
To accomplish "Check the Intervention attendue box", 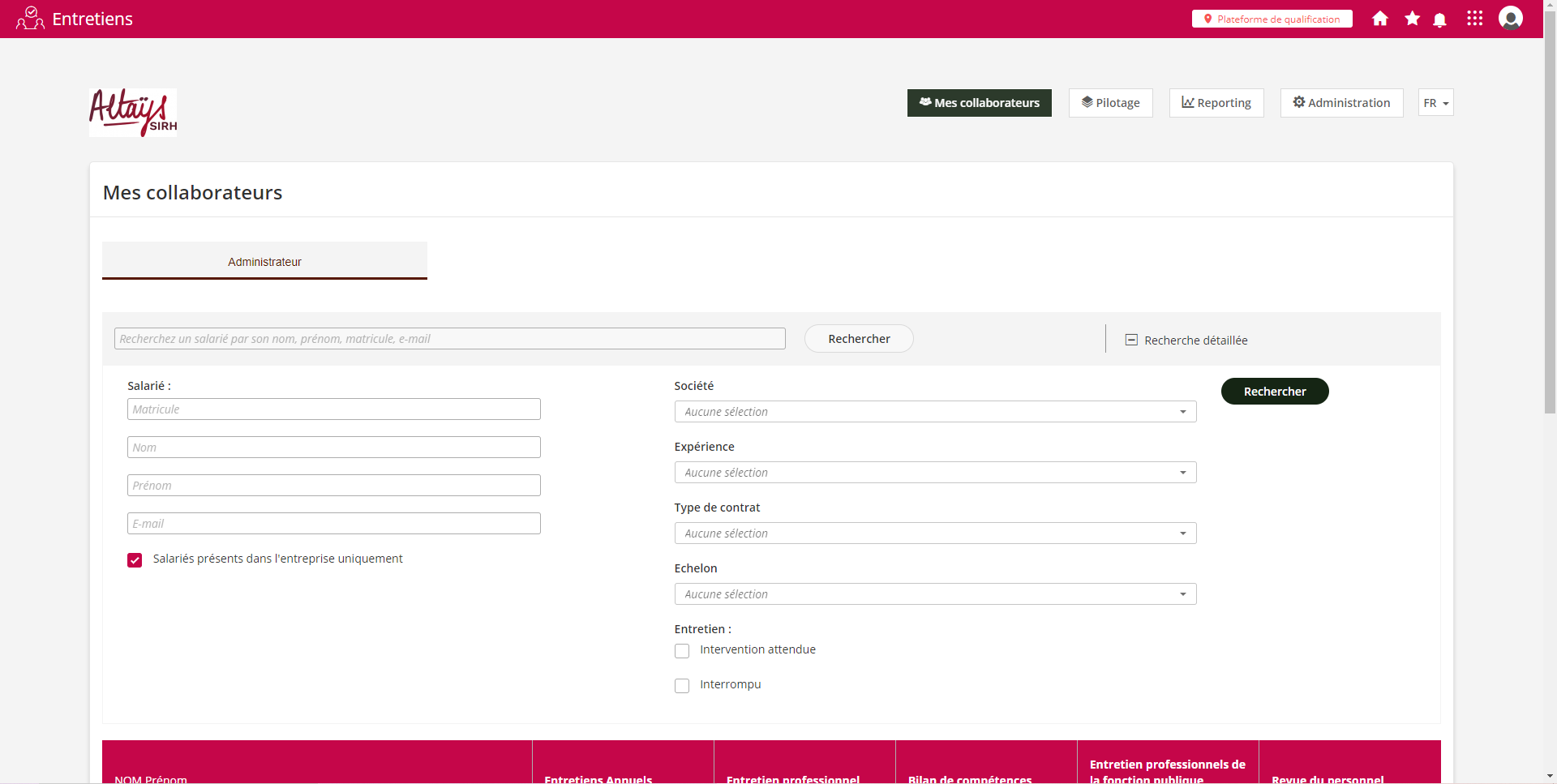I will coord(682,651).
